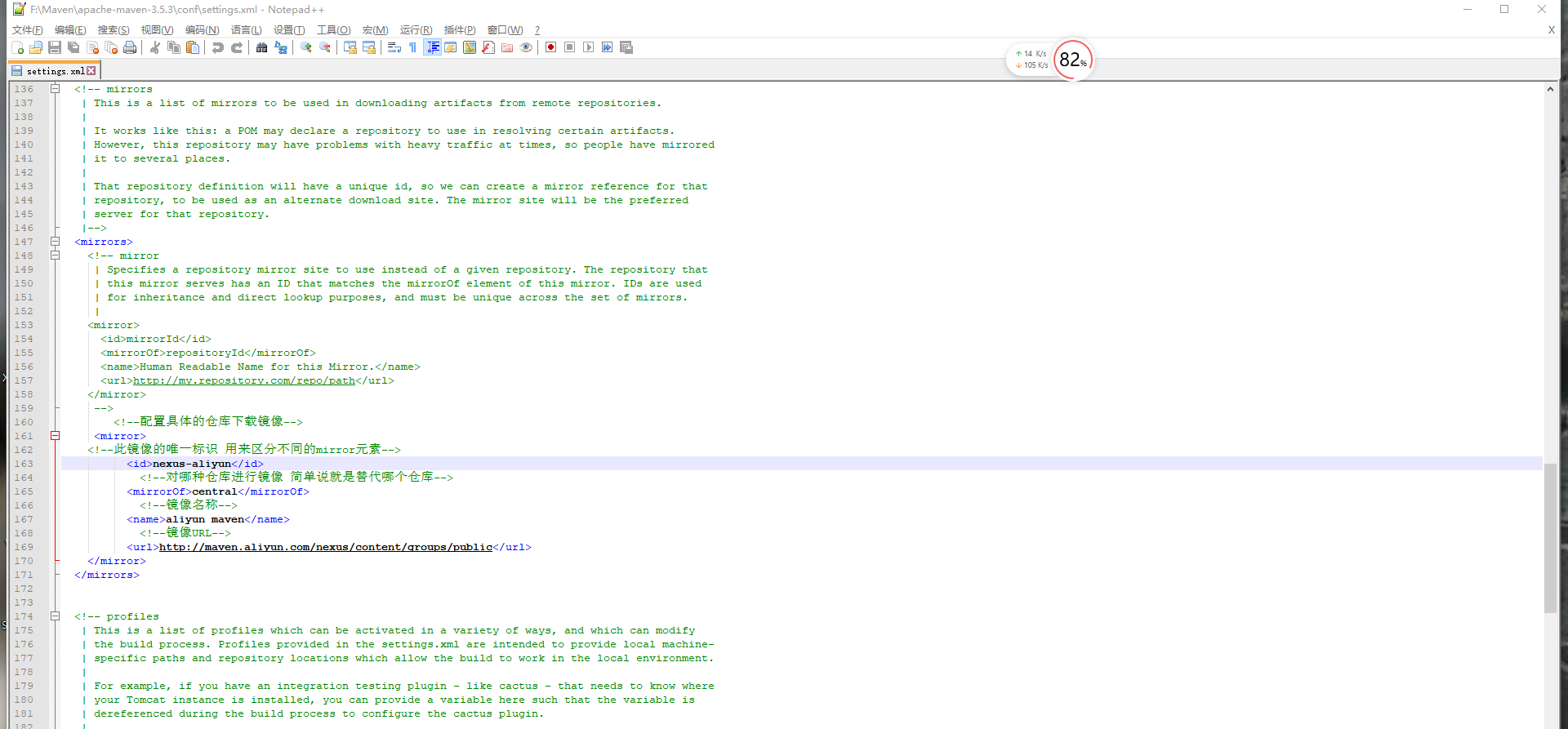The width and height of the screenshot is (1568, 729).
Task: Open the 设置(T) menu
Action: click(289, 30)
